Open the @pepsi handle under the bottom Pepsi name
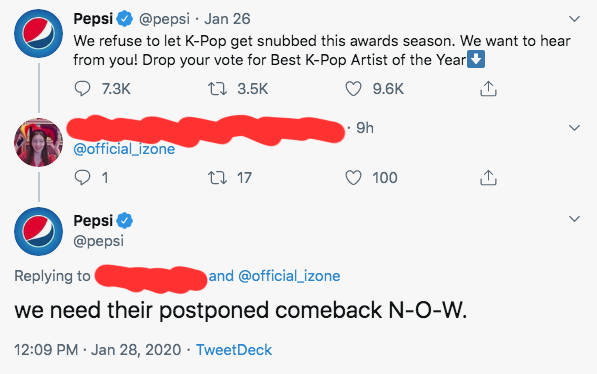The image size is (597, 374). click(x=98, y=241)
